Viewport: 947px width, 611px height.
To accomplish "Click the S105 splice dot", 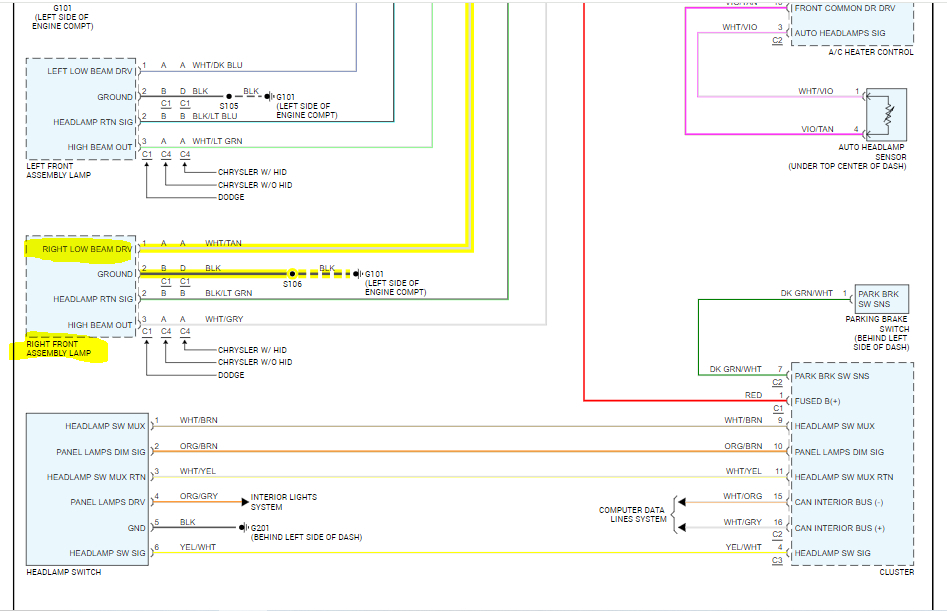I will click(229, 96).
